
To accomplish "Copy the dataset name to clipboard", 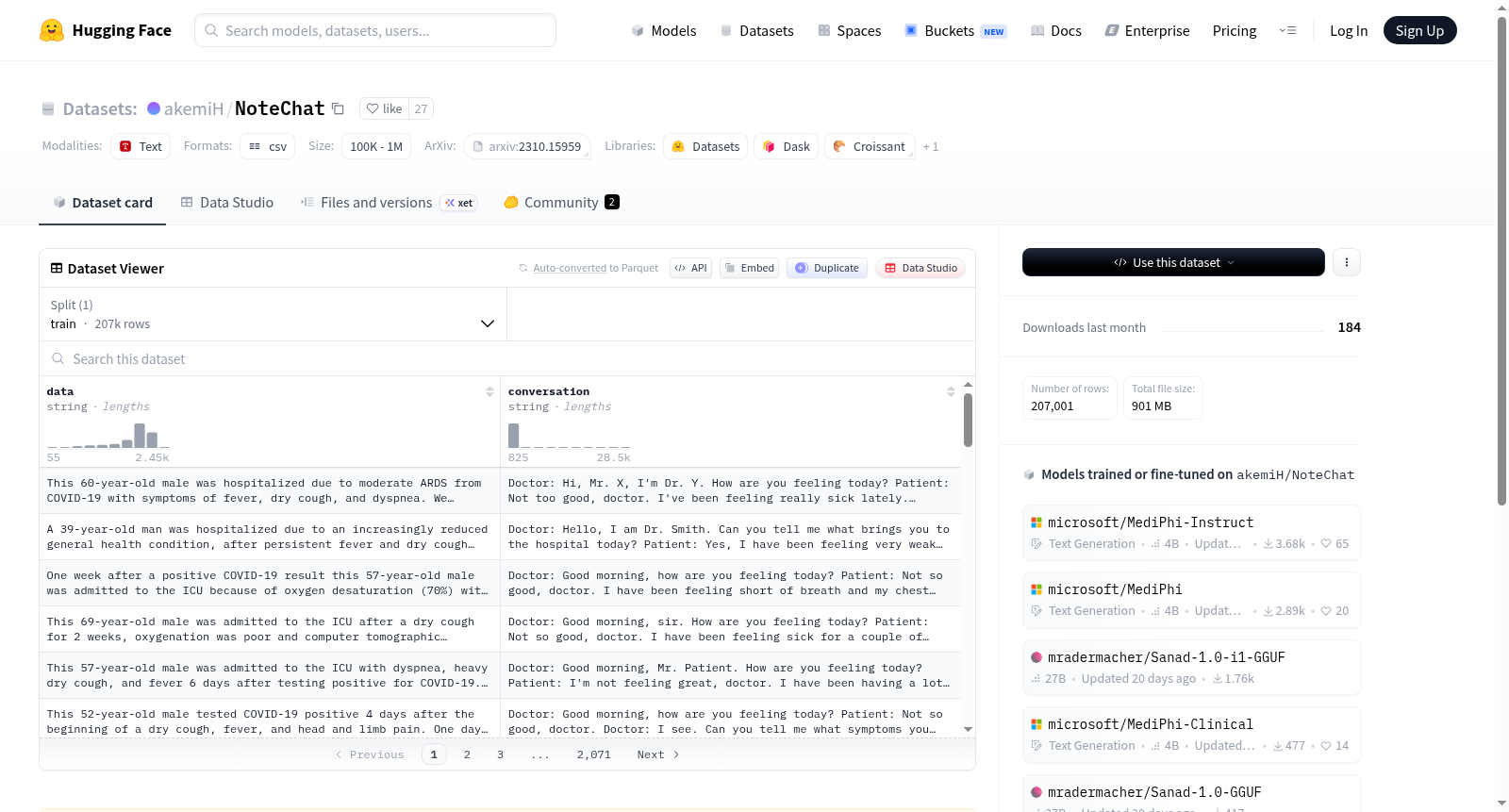I will click(338, 108).
